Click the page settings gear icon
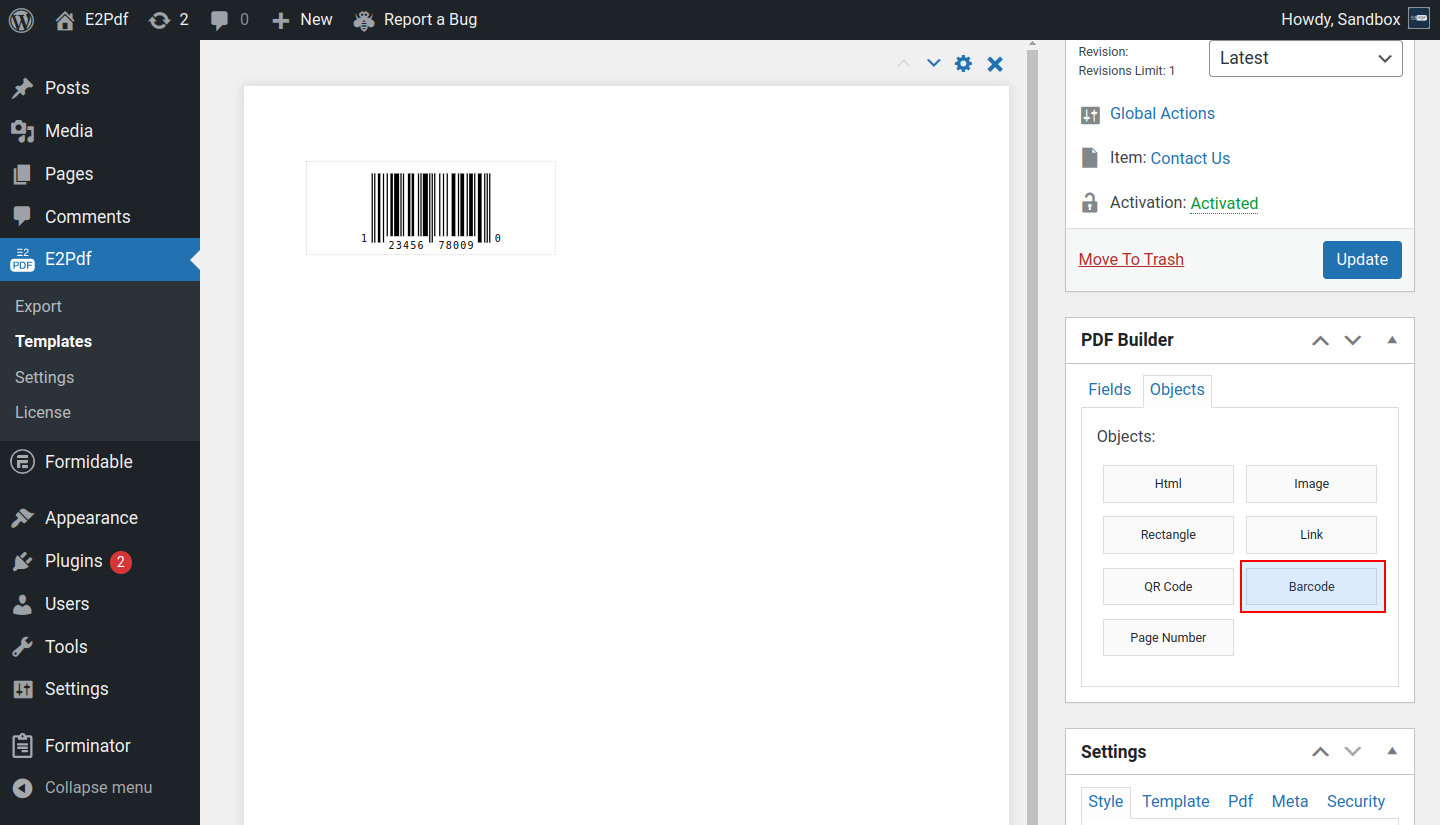 [963, 64]
